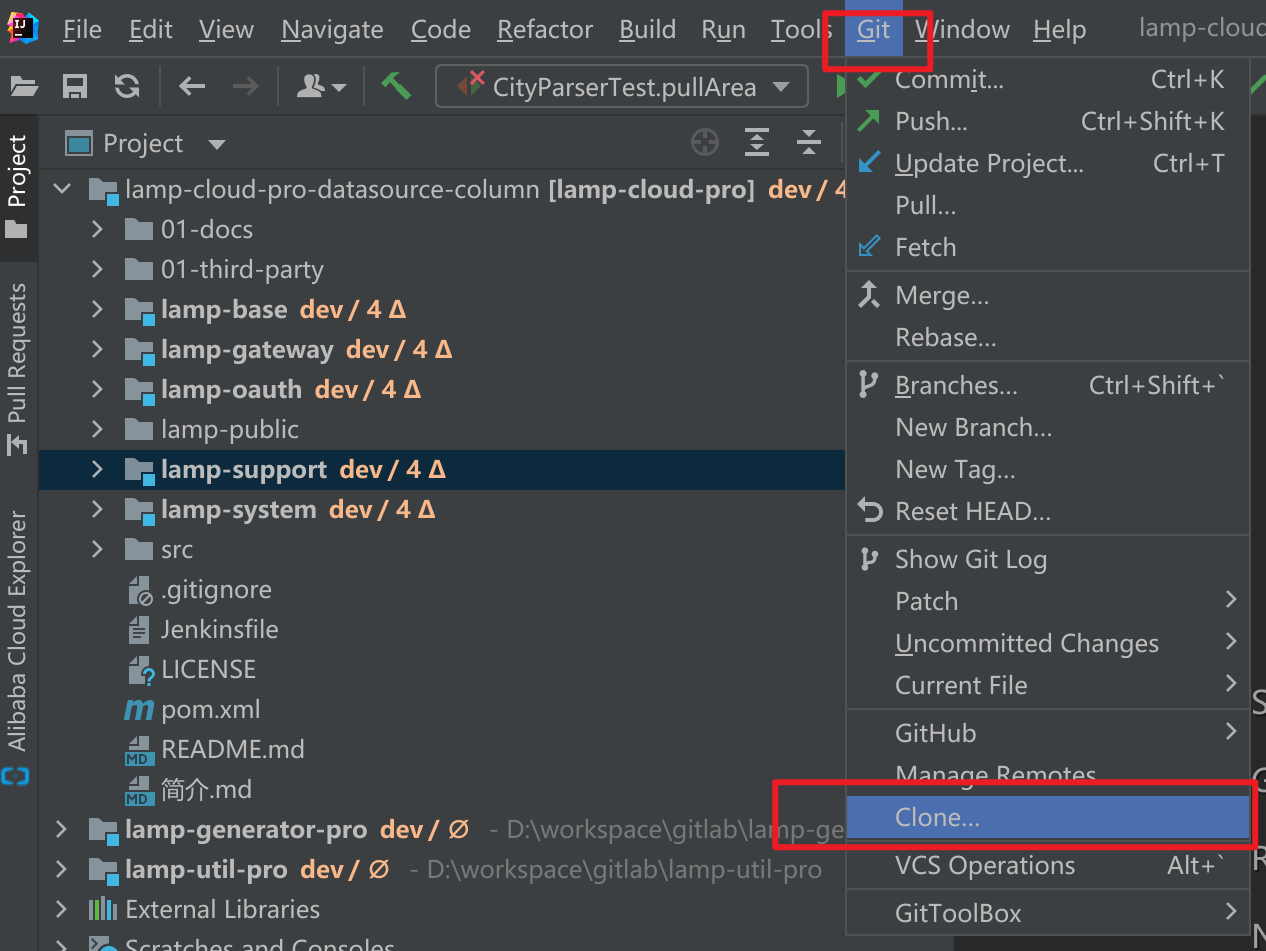Click the Back navigation arrow

pos(191,87)
